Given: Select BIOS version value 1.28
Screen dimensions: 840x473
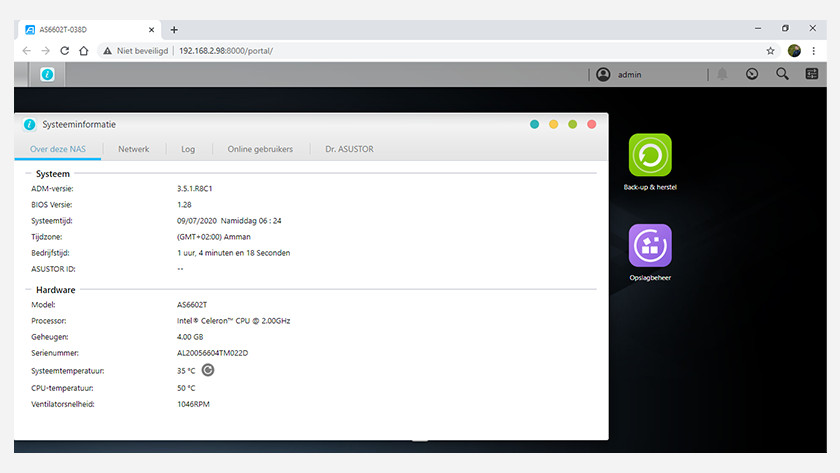Looking at the screenshot, I should pyautogui.click(x=184, y=205).
